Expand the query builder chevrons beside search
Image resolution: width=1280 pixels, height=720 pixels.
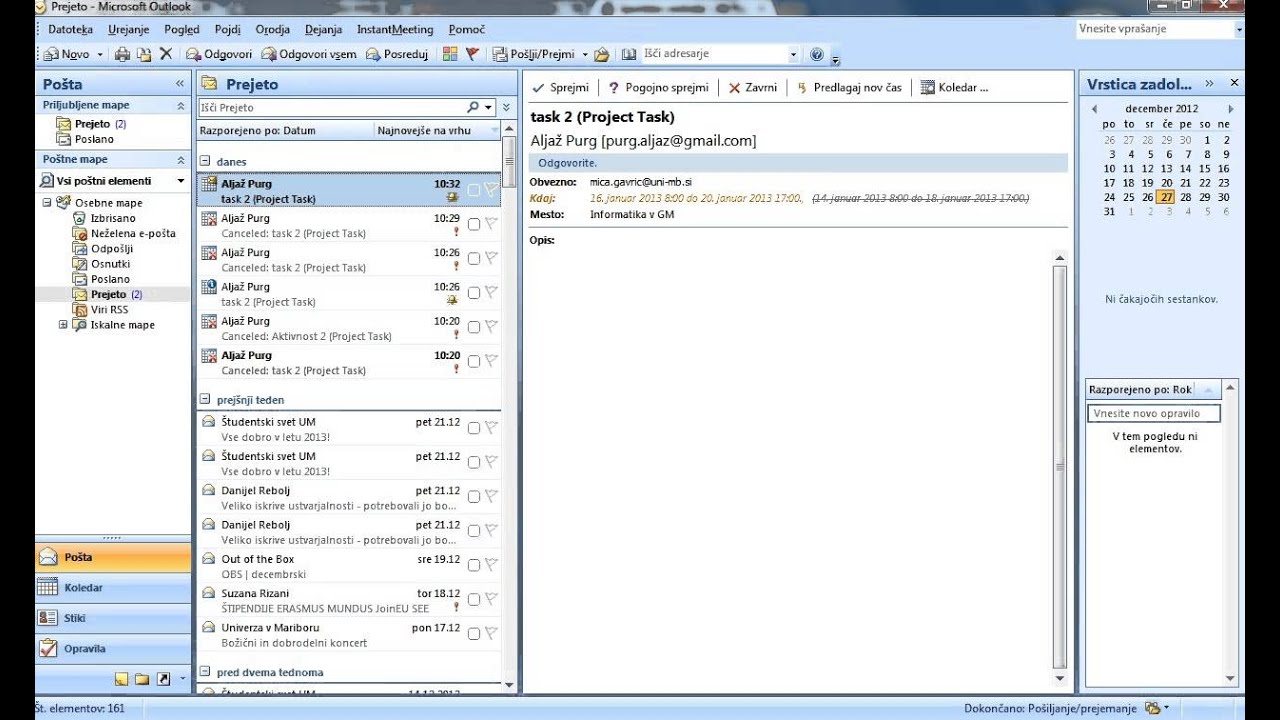pyautogui.click(x=506, y=107)
